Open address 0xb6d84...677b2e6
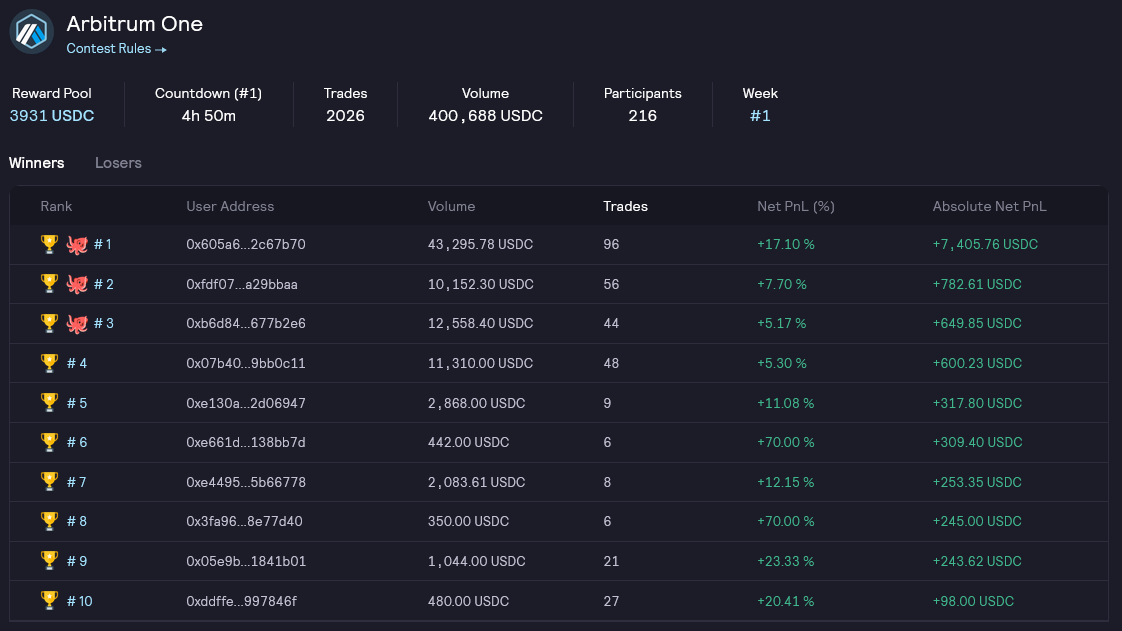Image resolution: width=1122 pixels, height=631 pixels. pos(245,323)
